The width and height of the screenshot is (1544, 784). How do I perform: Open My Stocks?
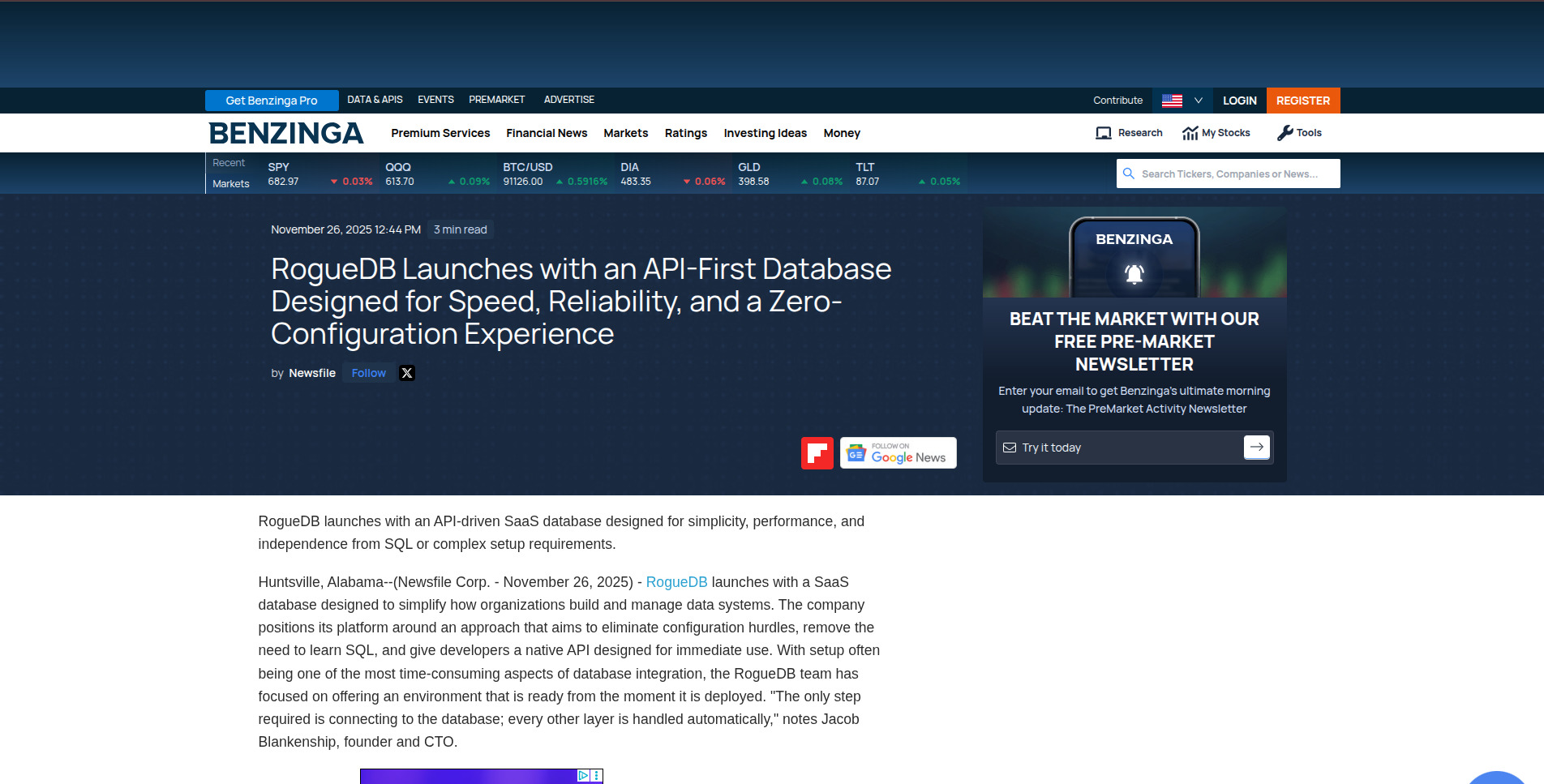pyautogui.click(x=1216, y=132)
